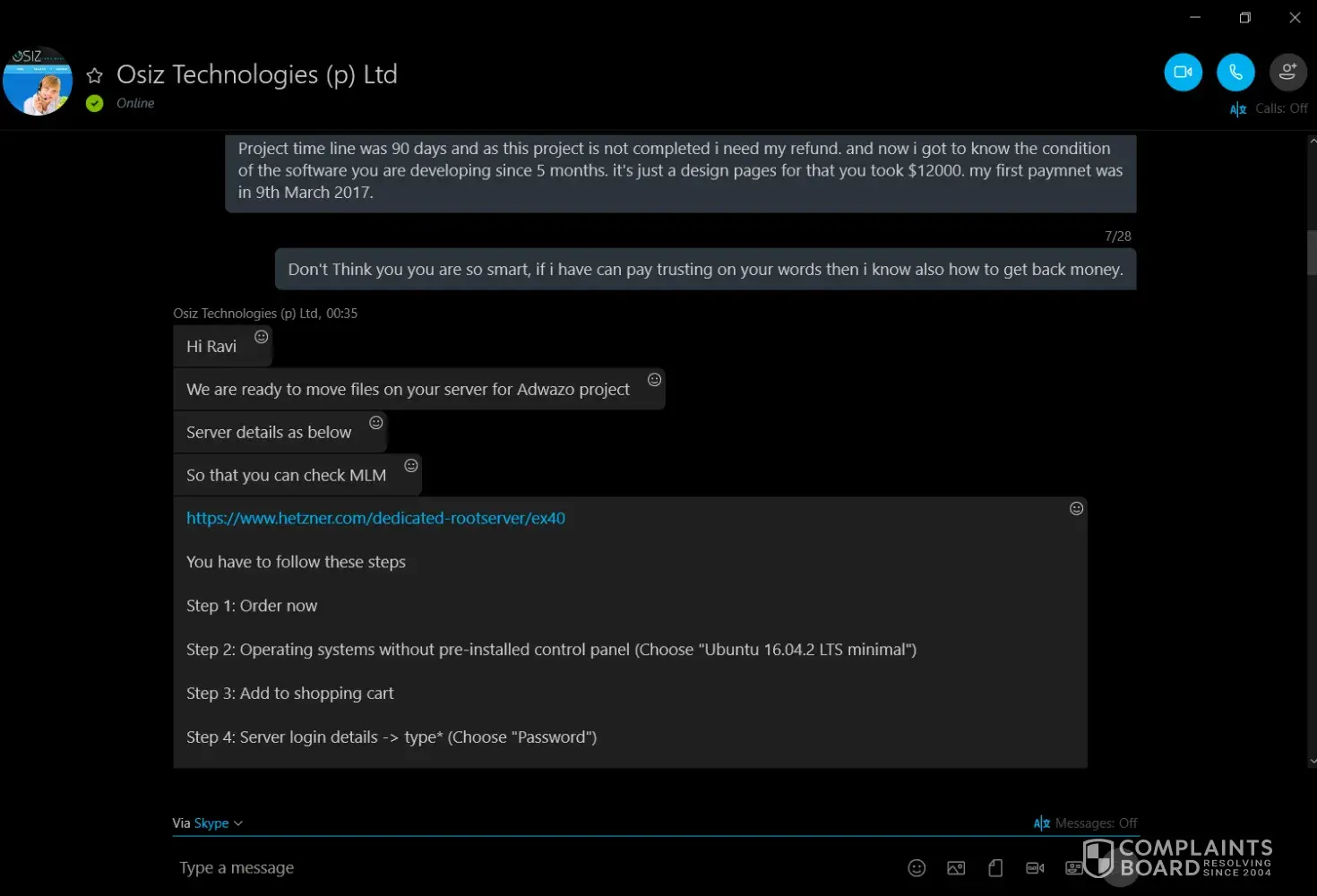
Task: Select the "Hi Ravi" message text
Action: coord(211,347)
